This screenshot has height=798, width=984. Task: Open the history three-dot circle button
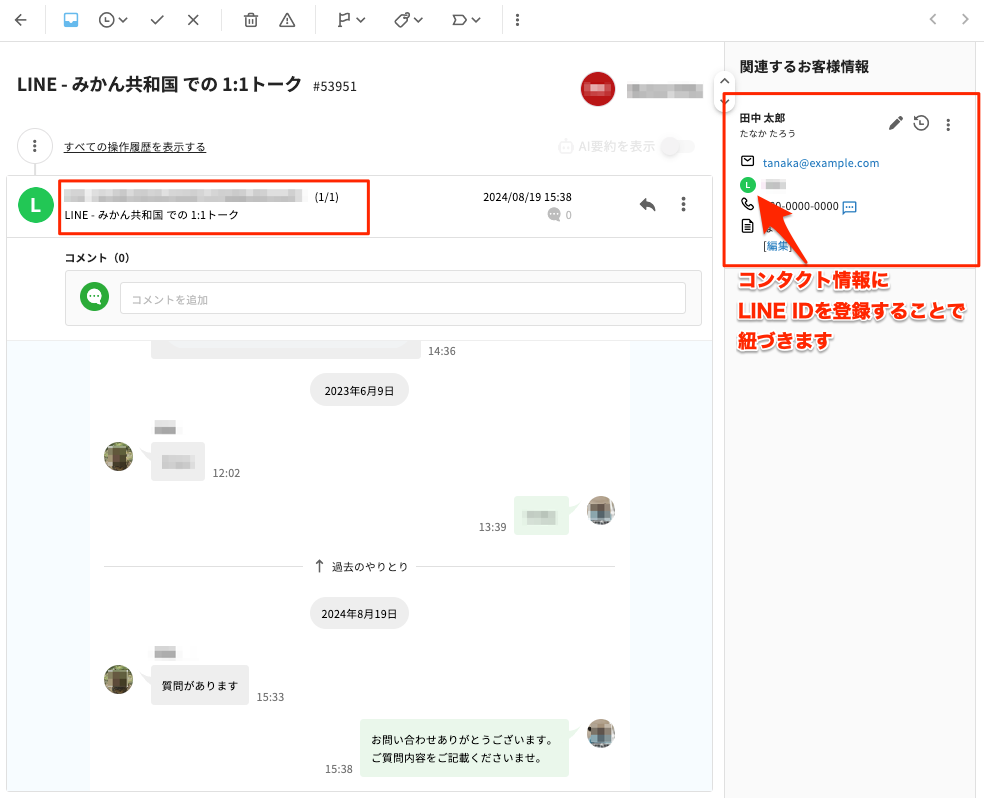point(35,146)
